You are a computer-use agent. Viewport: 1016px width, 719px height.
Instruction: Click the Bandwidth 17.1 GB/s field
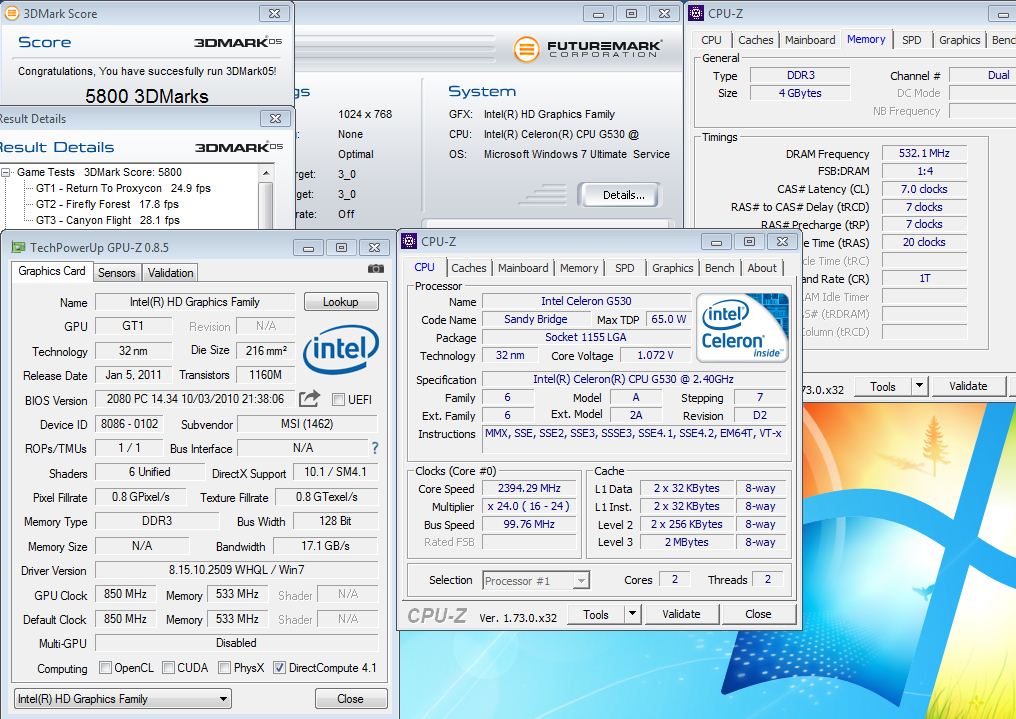coord(325,546)
